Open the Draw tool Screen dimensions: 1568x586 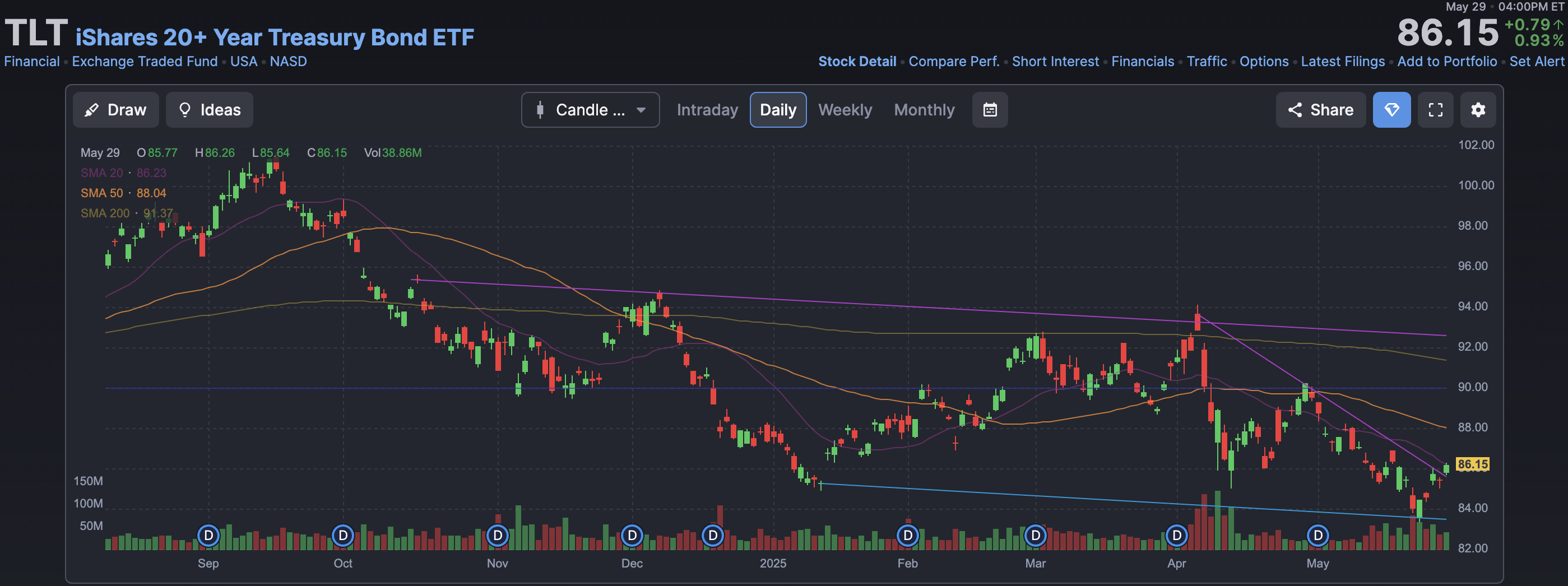point(115,110)
